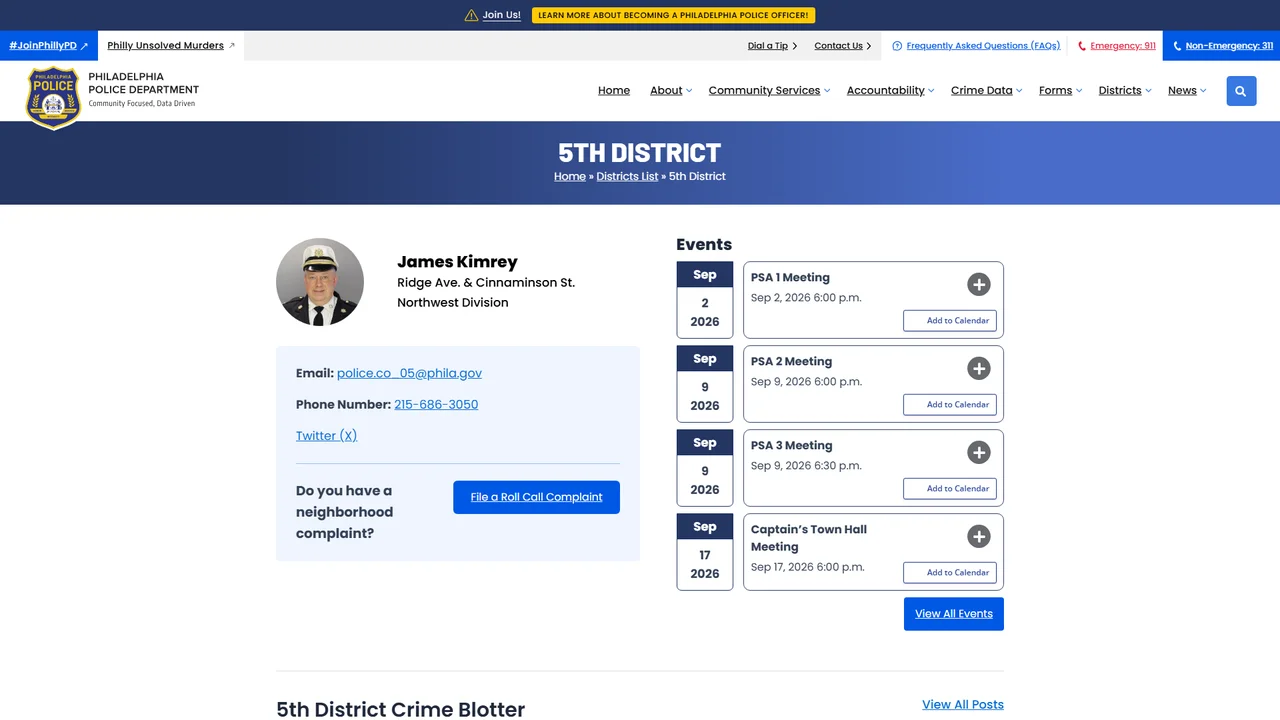Open Contact Us in the top bar
Viewport: 1280px width, 720px height.
pyautogui.click(x=843, y=46)
